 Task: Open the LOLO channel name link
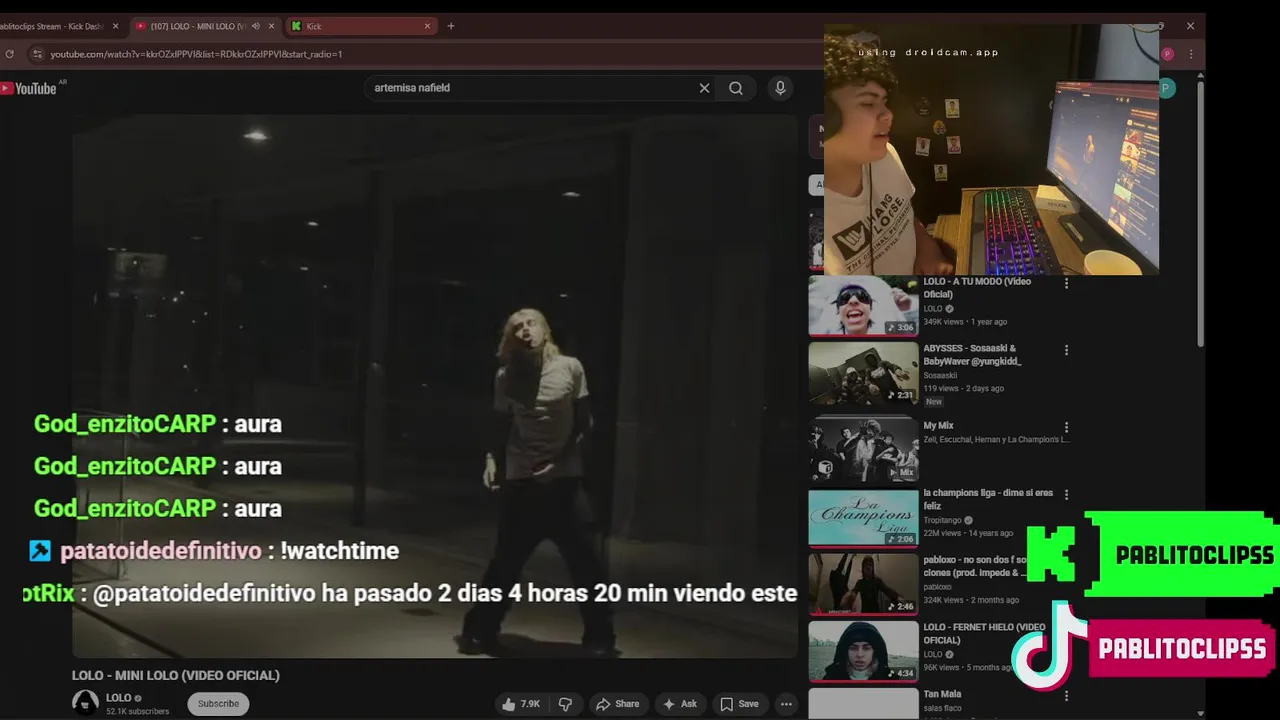pyautogui.click(x=119, y=698)
